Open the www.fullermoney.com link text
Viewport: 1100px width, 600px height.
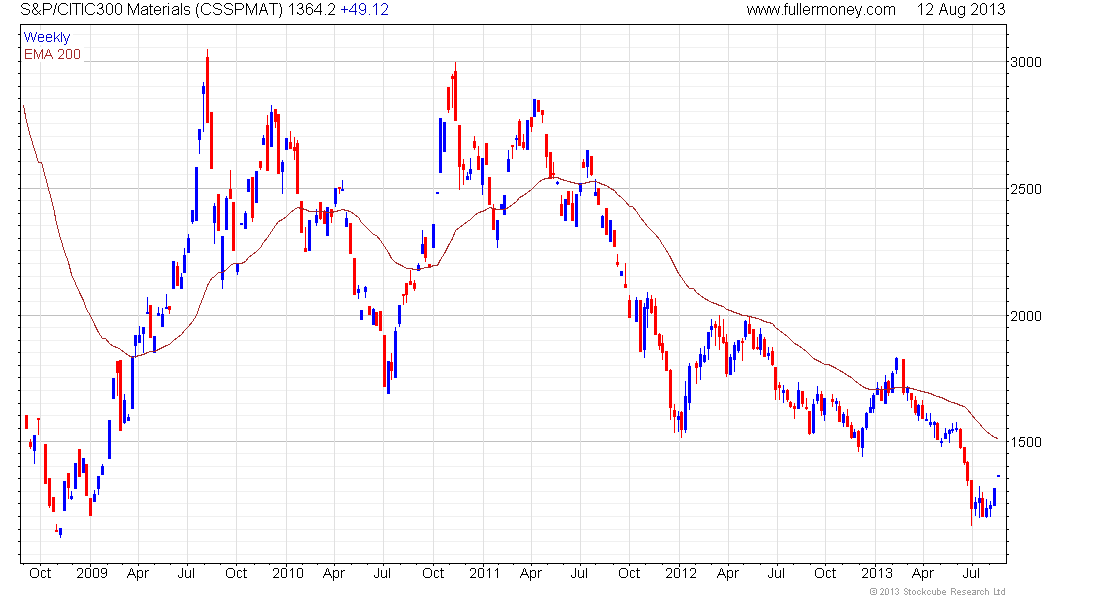pos(821,10)
